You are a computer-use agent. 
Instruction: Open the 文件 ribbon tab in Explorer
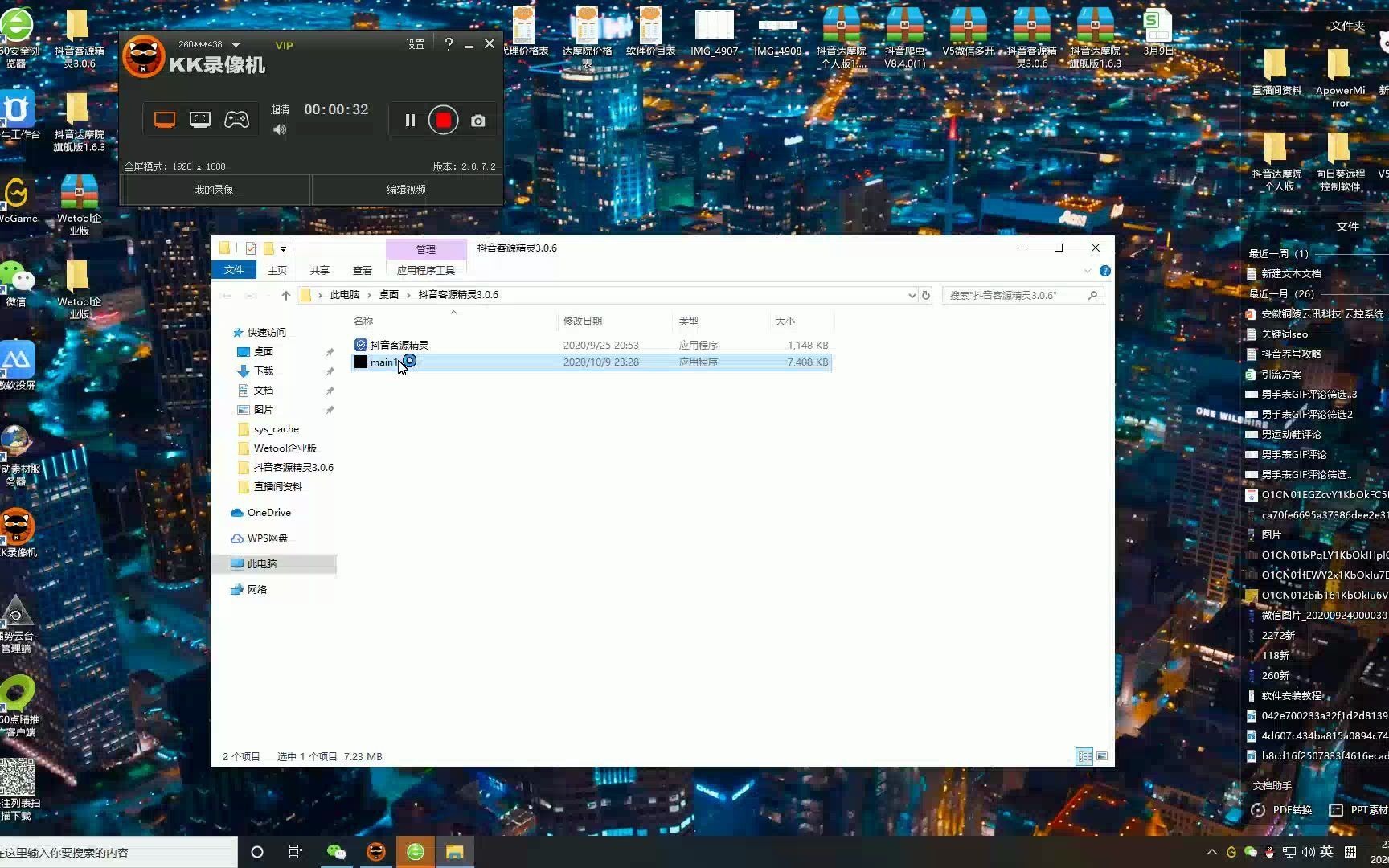coord(234,270)
